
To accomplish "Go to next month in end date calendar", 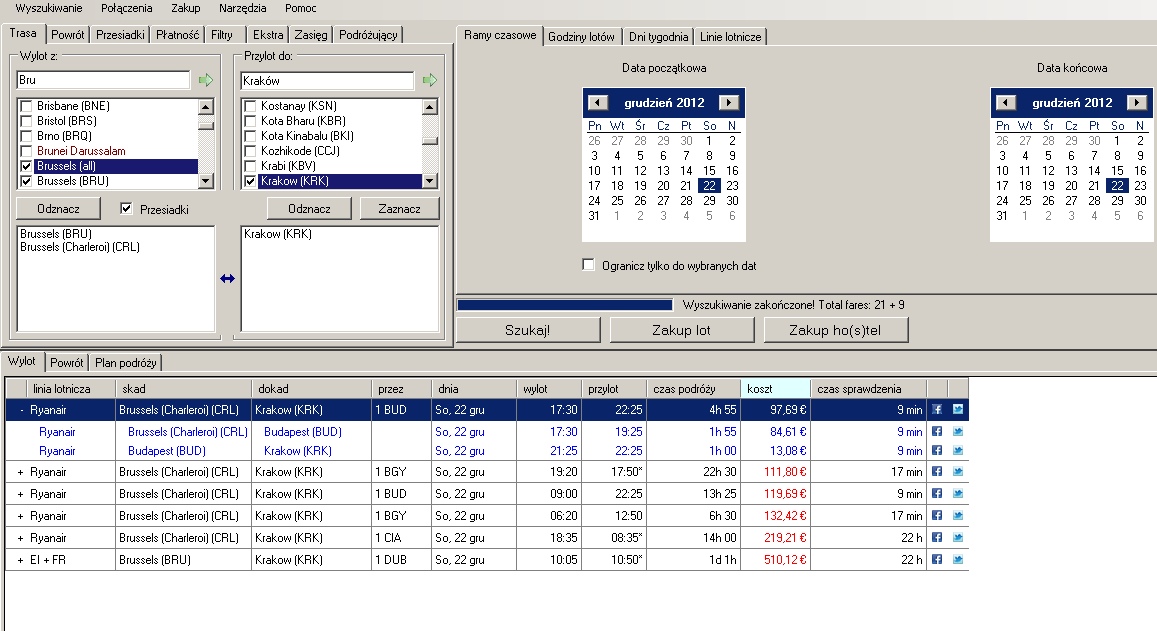I will click(x=1137, y=103).
